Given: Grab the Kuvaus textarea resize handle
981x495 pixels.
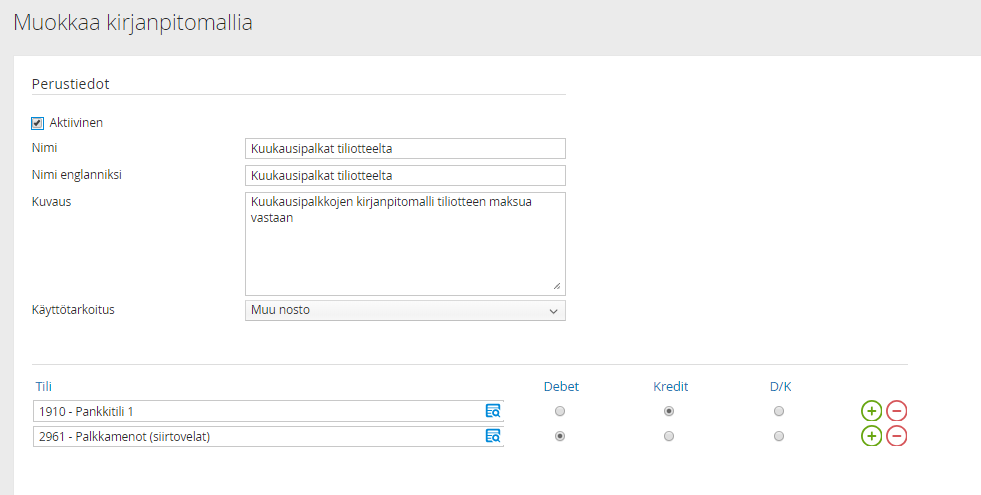Looking at the screenshot, I should click(557, 287).
